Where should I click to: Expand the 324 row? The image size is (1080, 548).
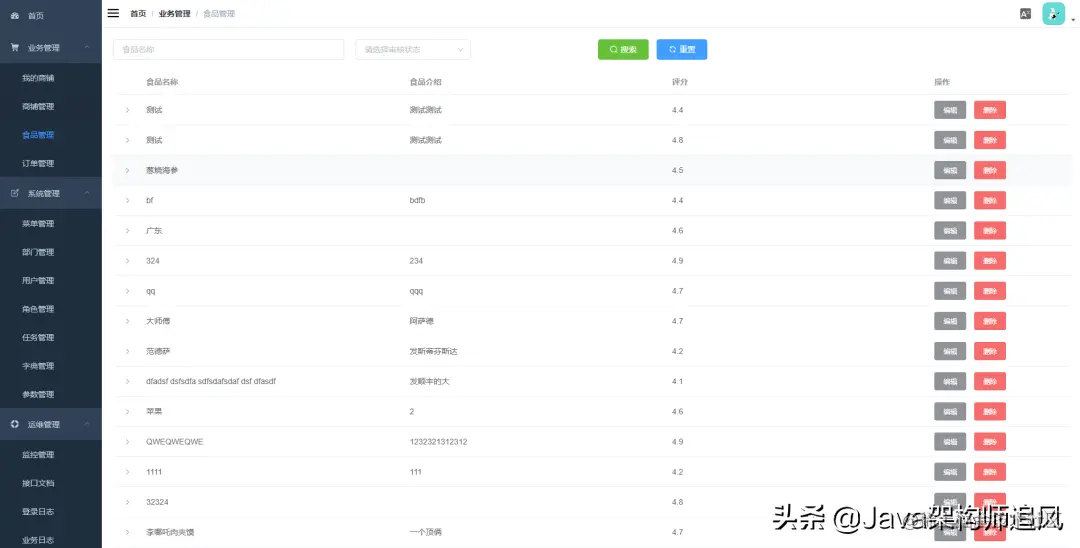(127, 261)
